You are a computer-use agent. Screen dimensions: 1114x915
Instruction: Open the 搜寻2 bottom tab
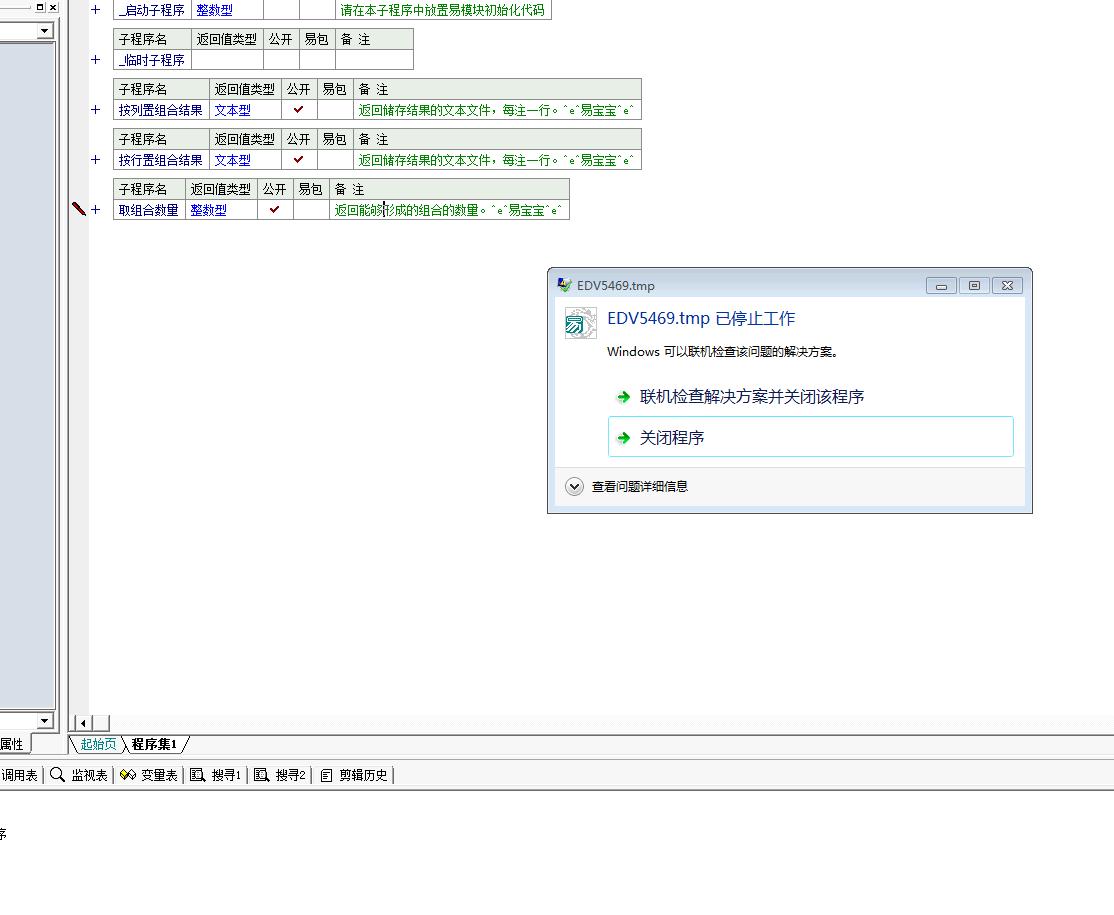point(279,775)
